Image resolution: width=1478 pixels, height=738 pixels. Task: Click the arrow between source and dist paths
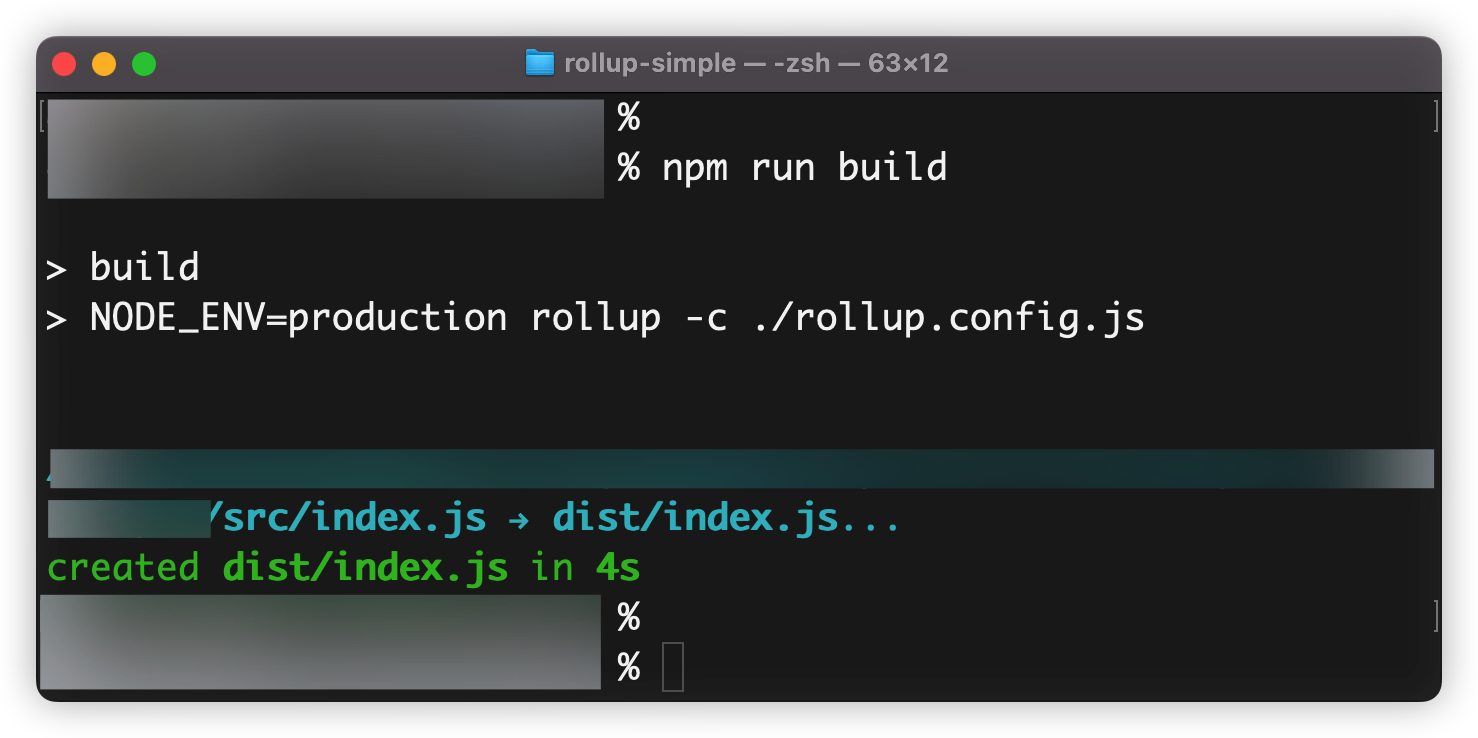519,519
